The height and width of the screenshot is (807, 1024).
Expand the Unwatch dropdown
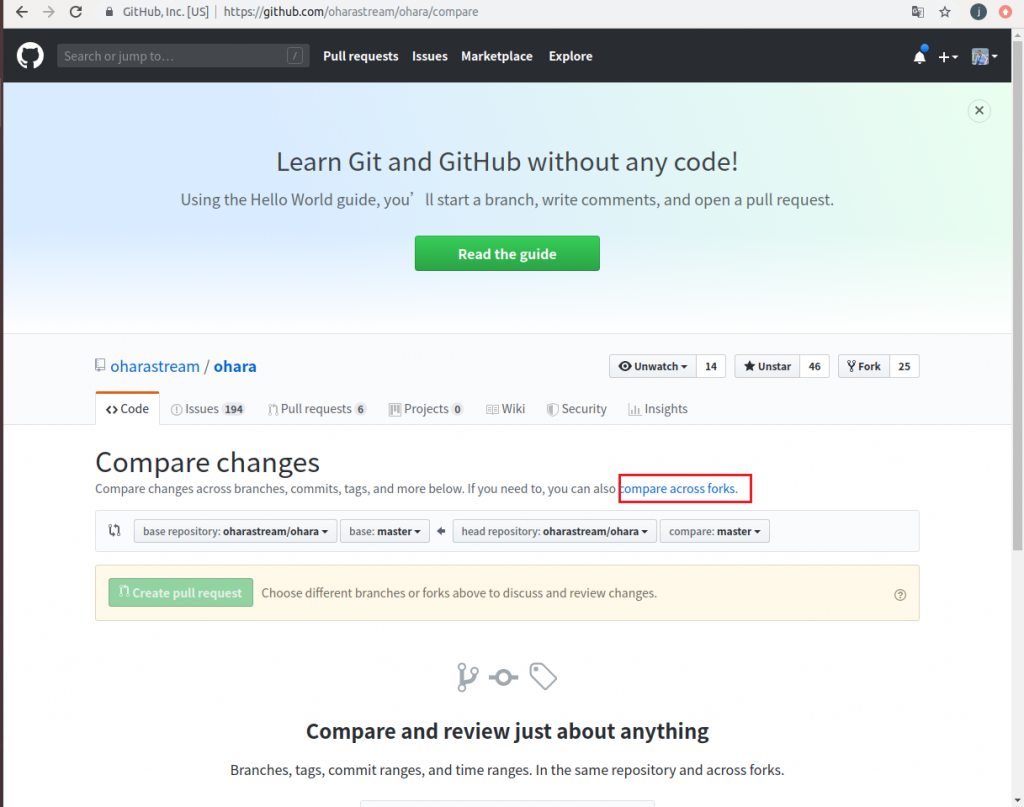(652, 366)
